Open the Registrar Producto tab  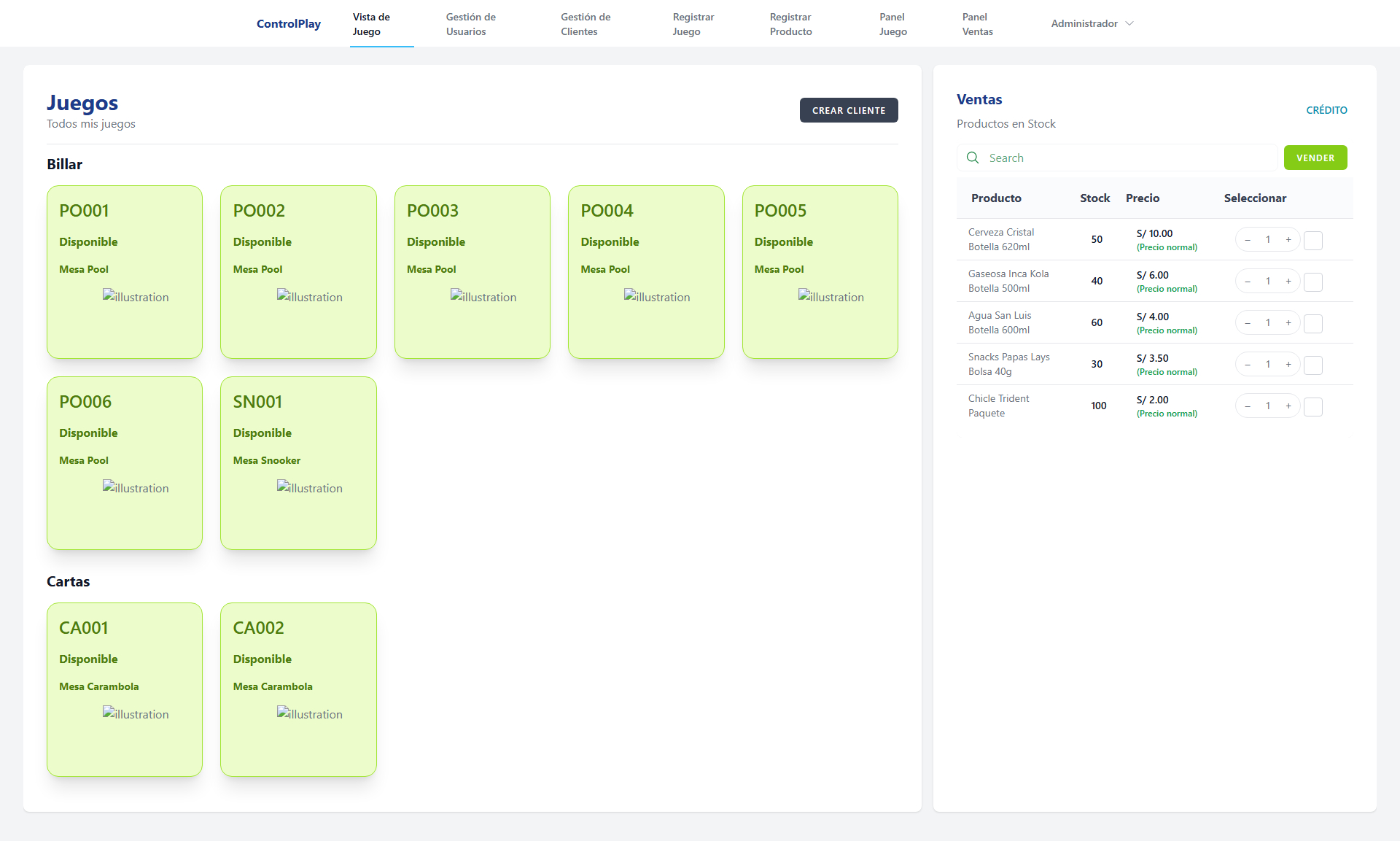[790, 24]
